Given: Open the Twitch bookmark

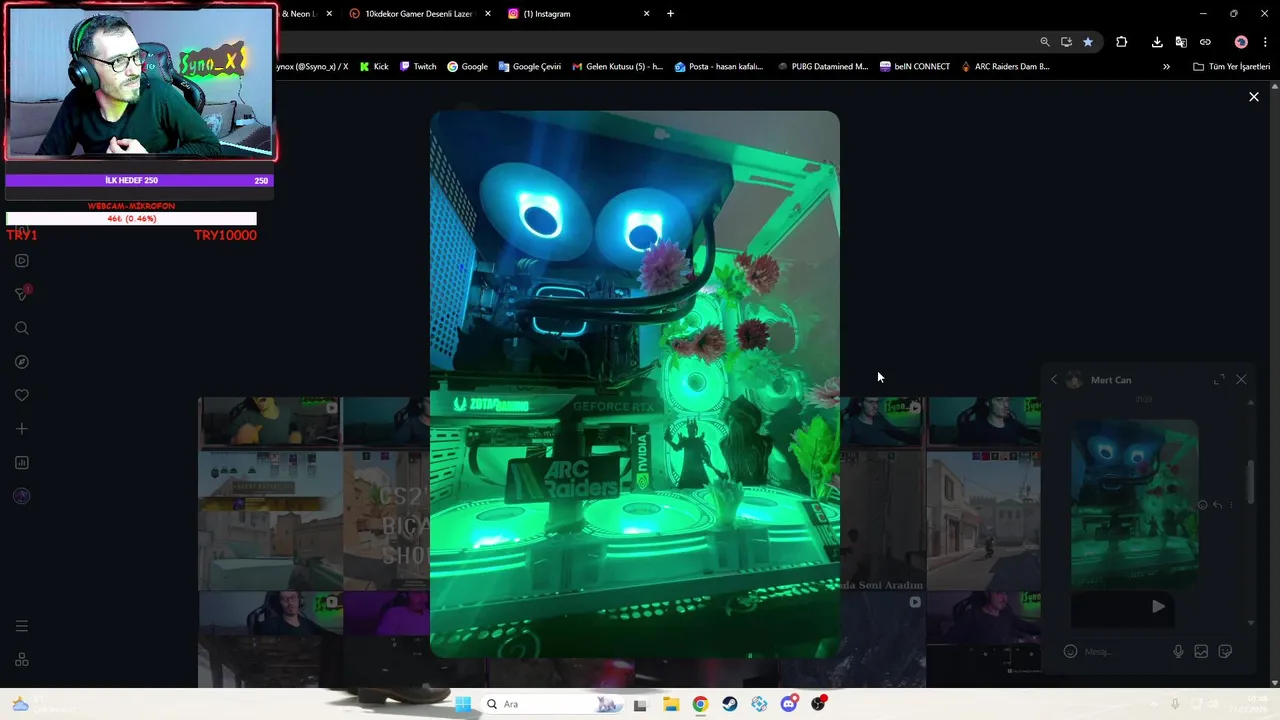Looking at the screenshot, I should pos(418,67).
